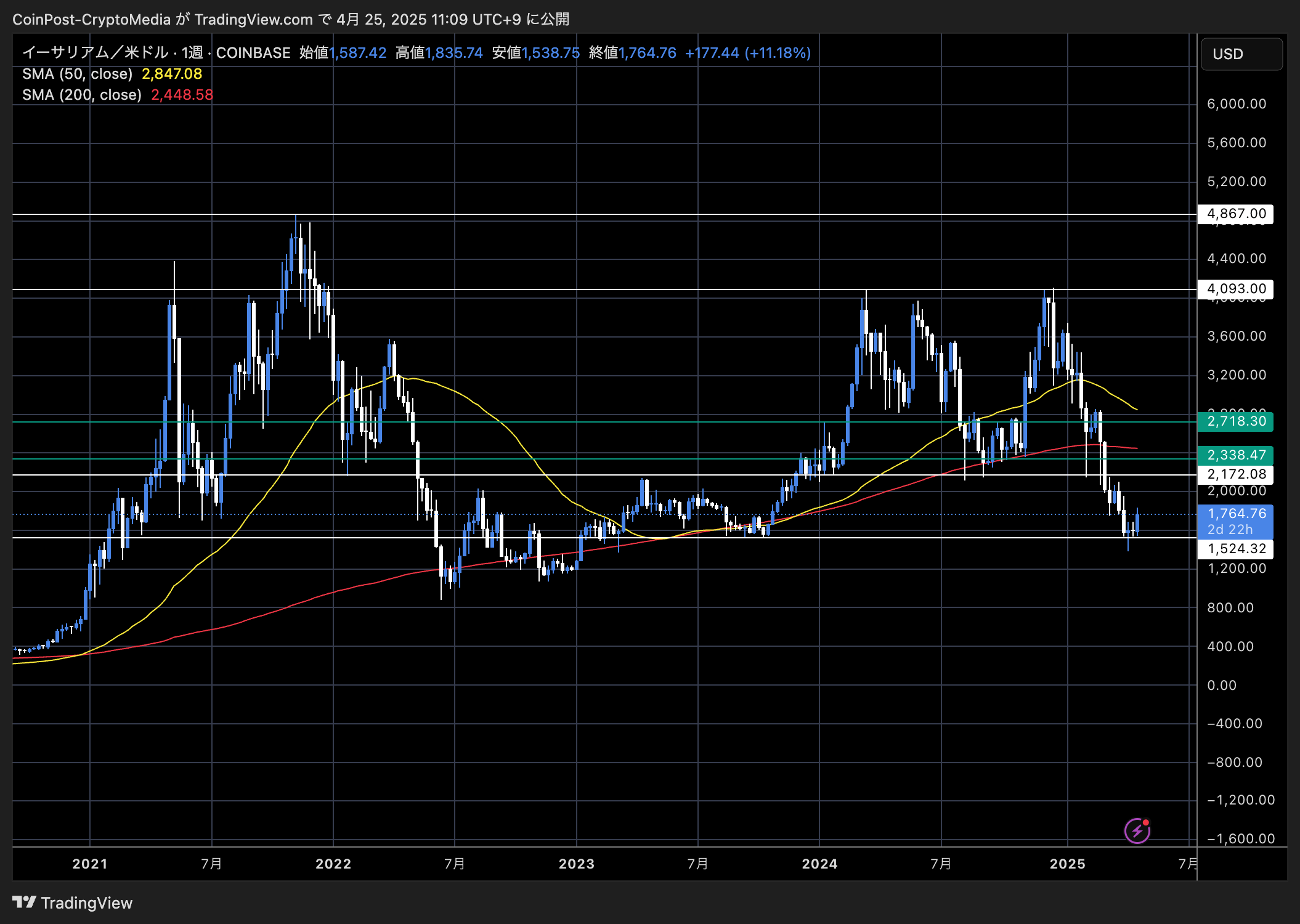
Task: Select the 4,867.00 price level label
Action: click(1235, 214)
